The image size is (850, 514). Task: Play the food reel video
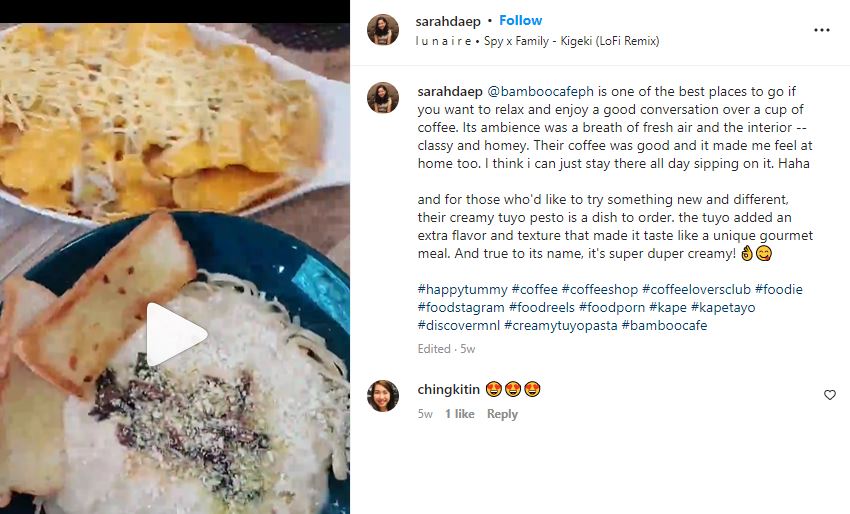pyautogui.click(x=175, y=334)
